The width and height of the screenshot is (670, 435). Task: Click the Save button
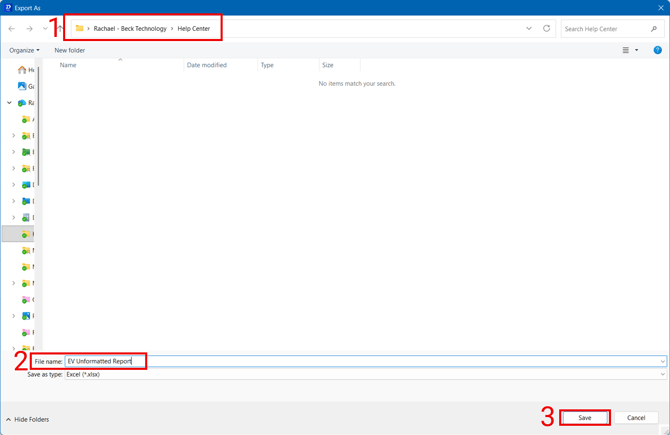[585, 418]
